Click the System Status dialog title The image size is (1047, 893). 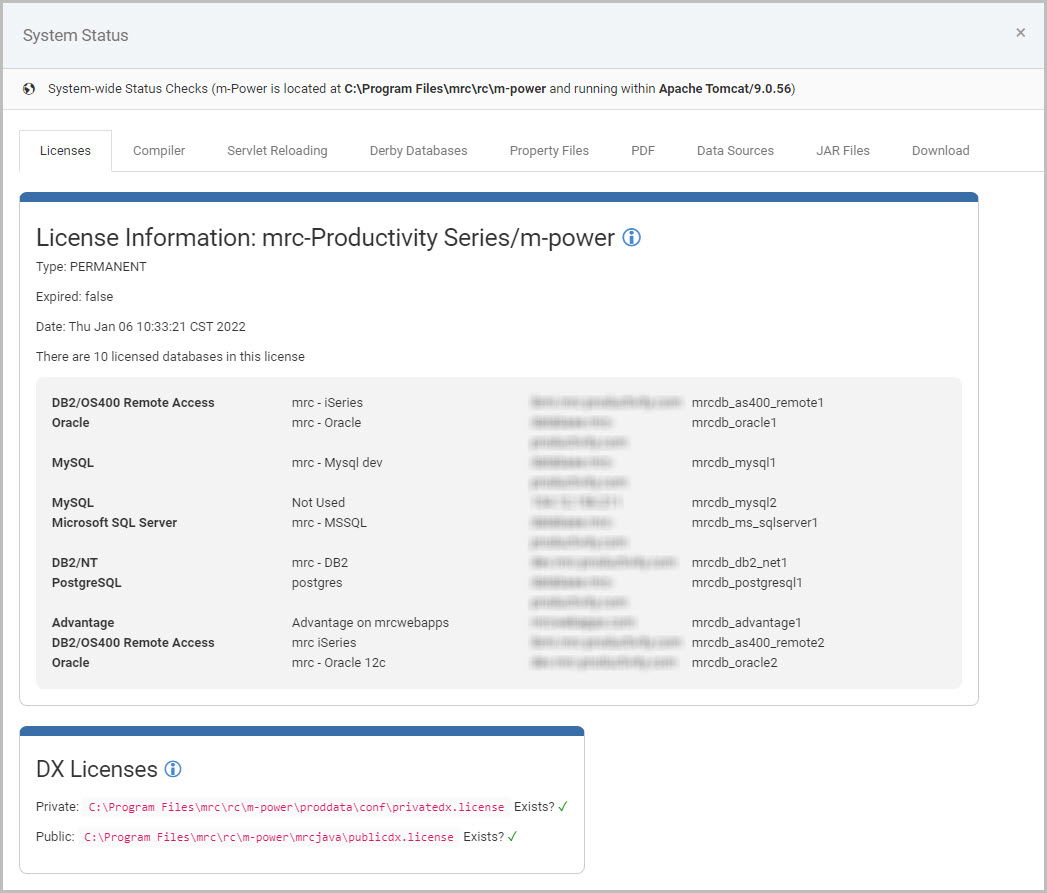(75, 35)
